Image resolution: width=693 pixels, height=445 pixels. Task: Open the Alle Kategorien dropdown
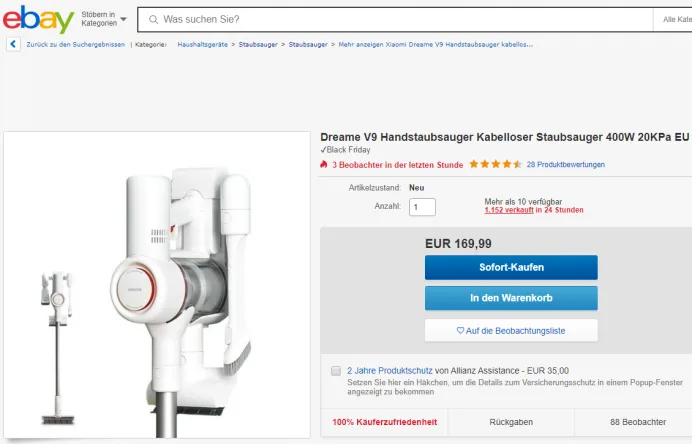click(676, 19)
